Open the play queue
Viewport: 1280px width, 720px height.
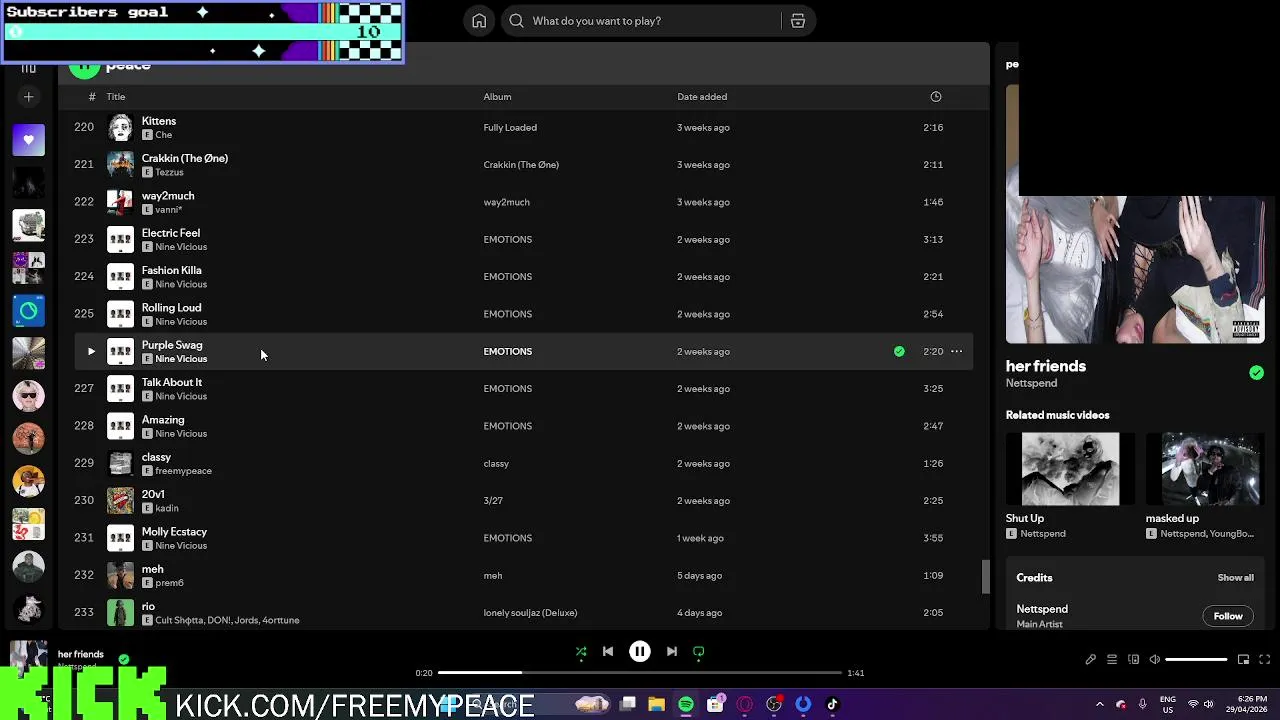click(x=1112, y=660)
